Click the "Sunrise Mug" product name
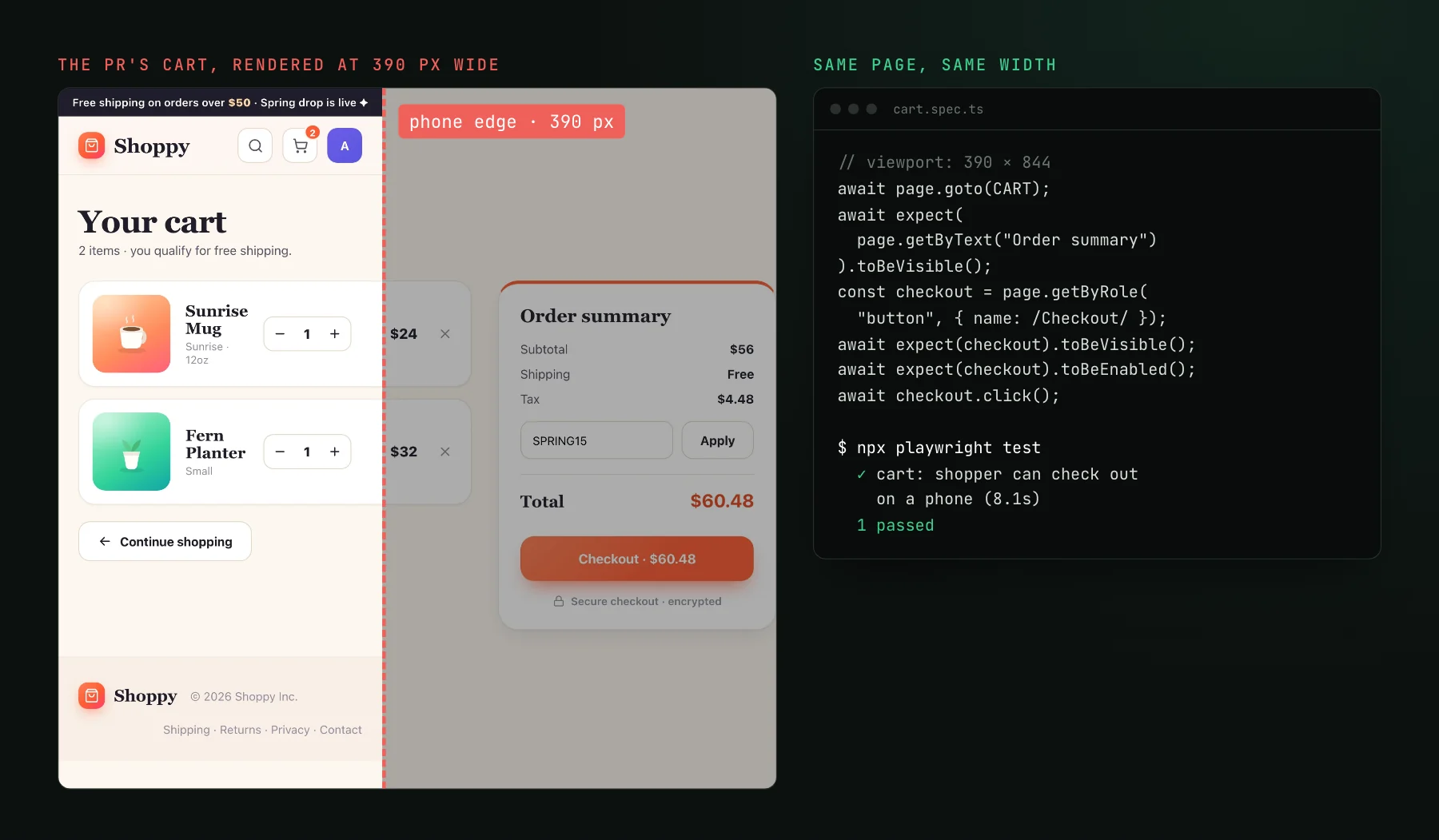Viewport: 1439px width, 840px height. coord(217,320)
